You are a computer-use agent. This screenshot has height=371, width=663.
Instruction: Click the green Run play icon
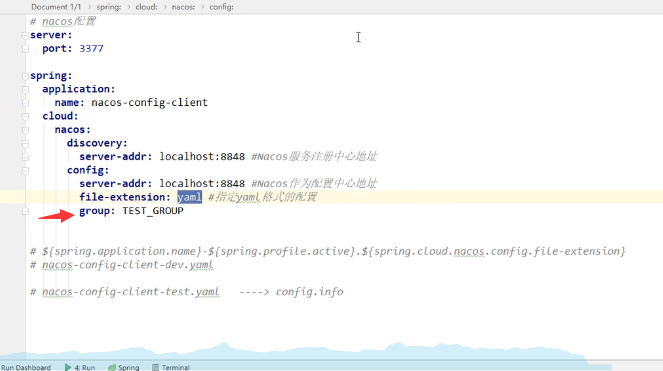tap(68, 367)
